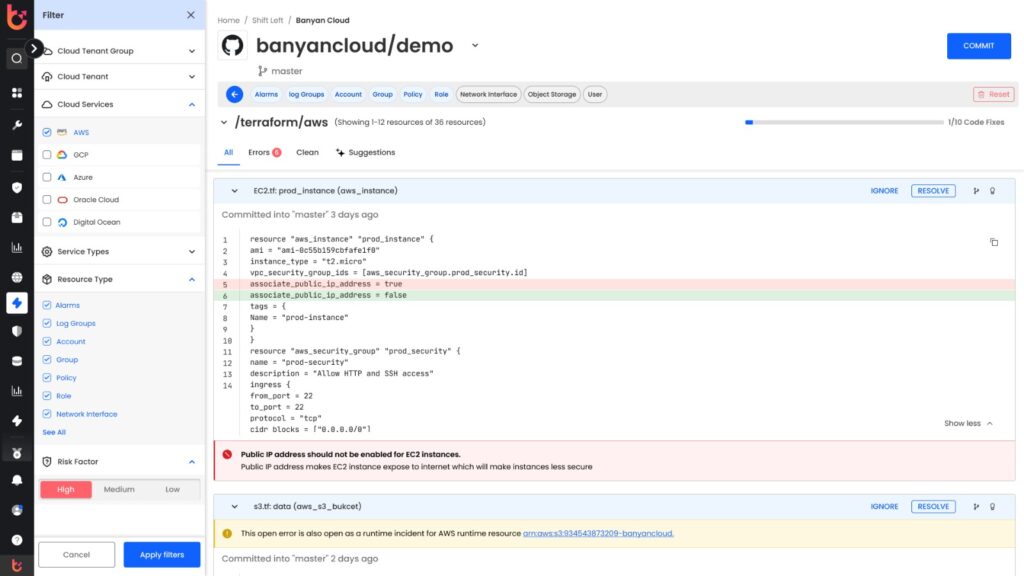Switch to the Clean tab
The width and height of the screenshot is (1024, 576).
point(307,153)
